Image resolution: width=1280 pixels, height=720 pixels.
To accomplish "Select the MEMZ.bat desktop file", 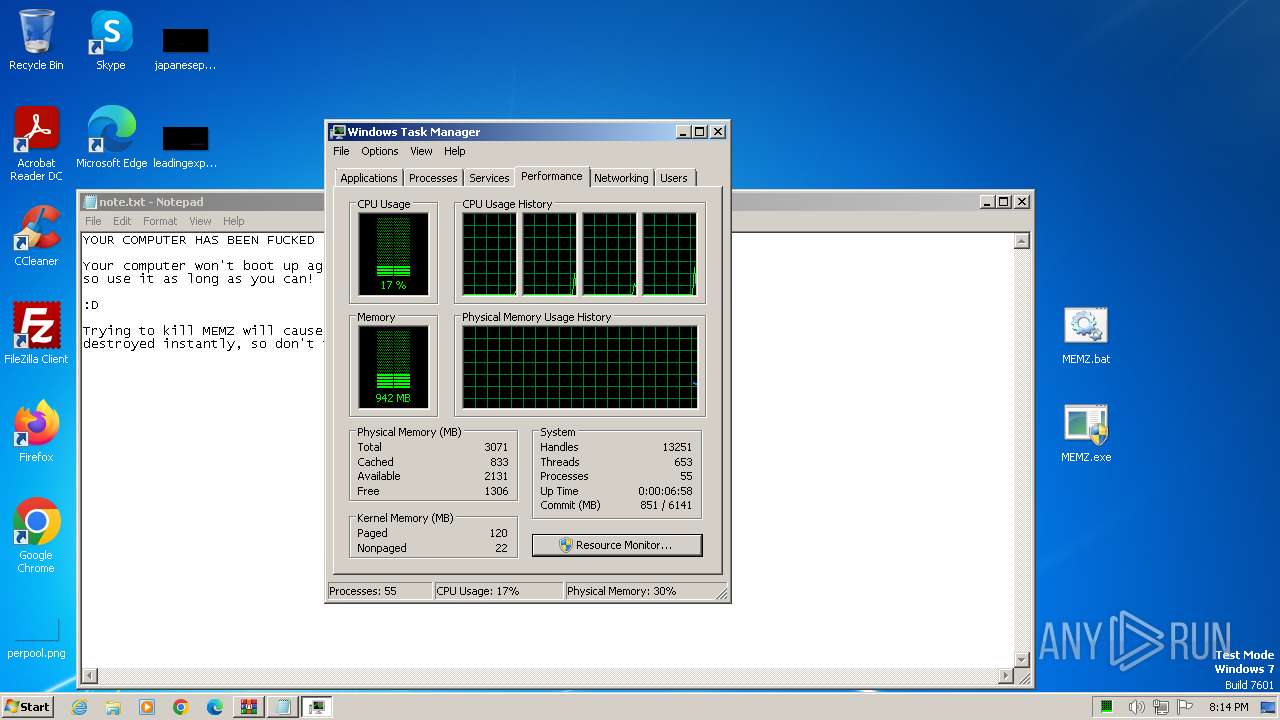I will pyautogui.click(x=1086, y=335).
